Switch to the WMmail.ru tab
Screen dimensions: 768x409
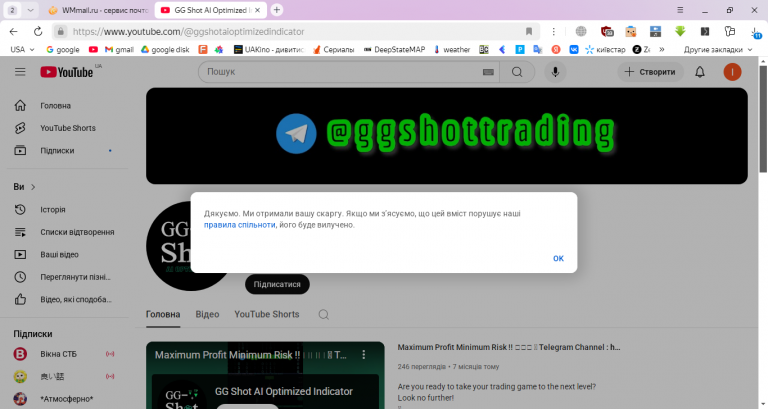coord(99,10)
